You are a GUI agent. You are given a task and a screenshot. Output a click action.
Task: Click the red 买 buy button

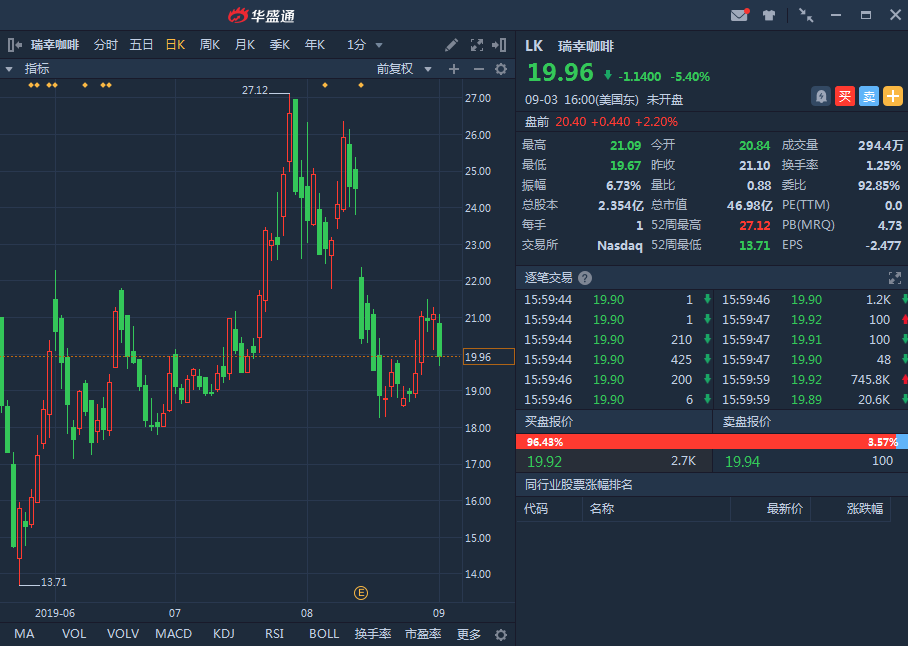pos(845,96)
